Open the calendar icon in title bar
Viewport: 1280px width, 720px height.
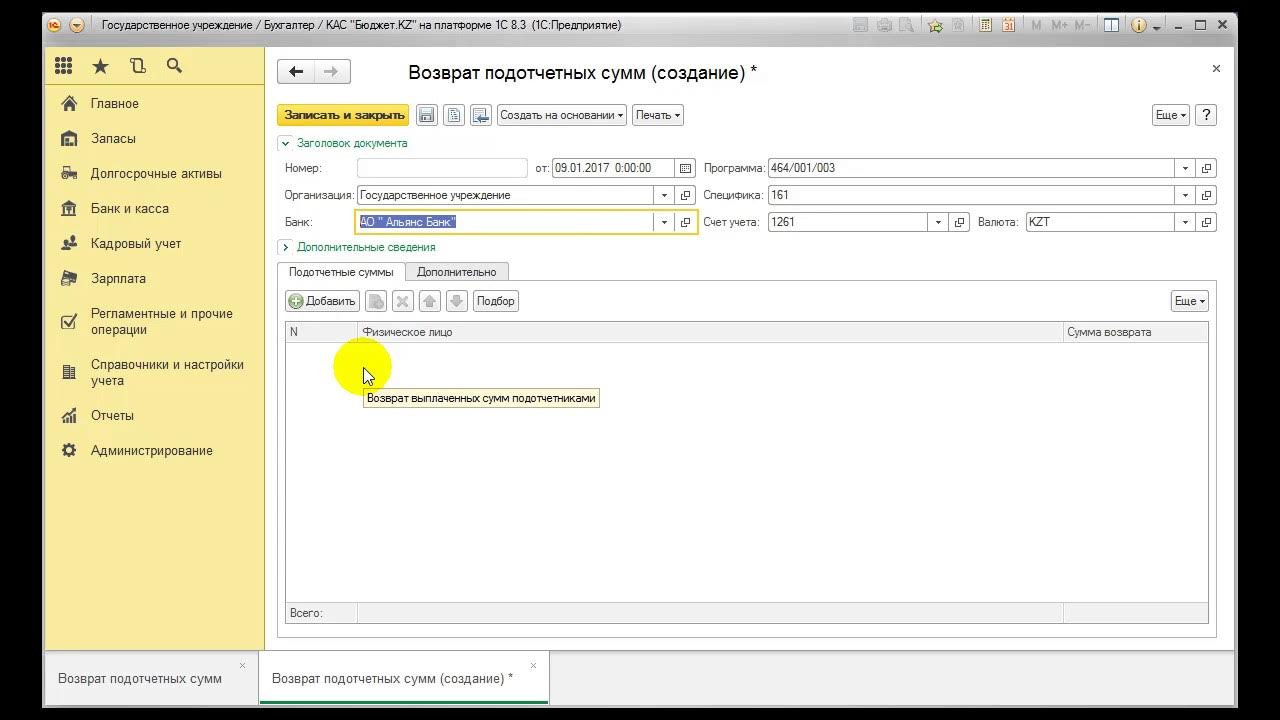[1009, 26]
